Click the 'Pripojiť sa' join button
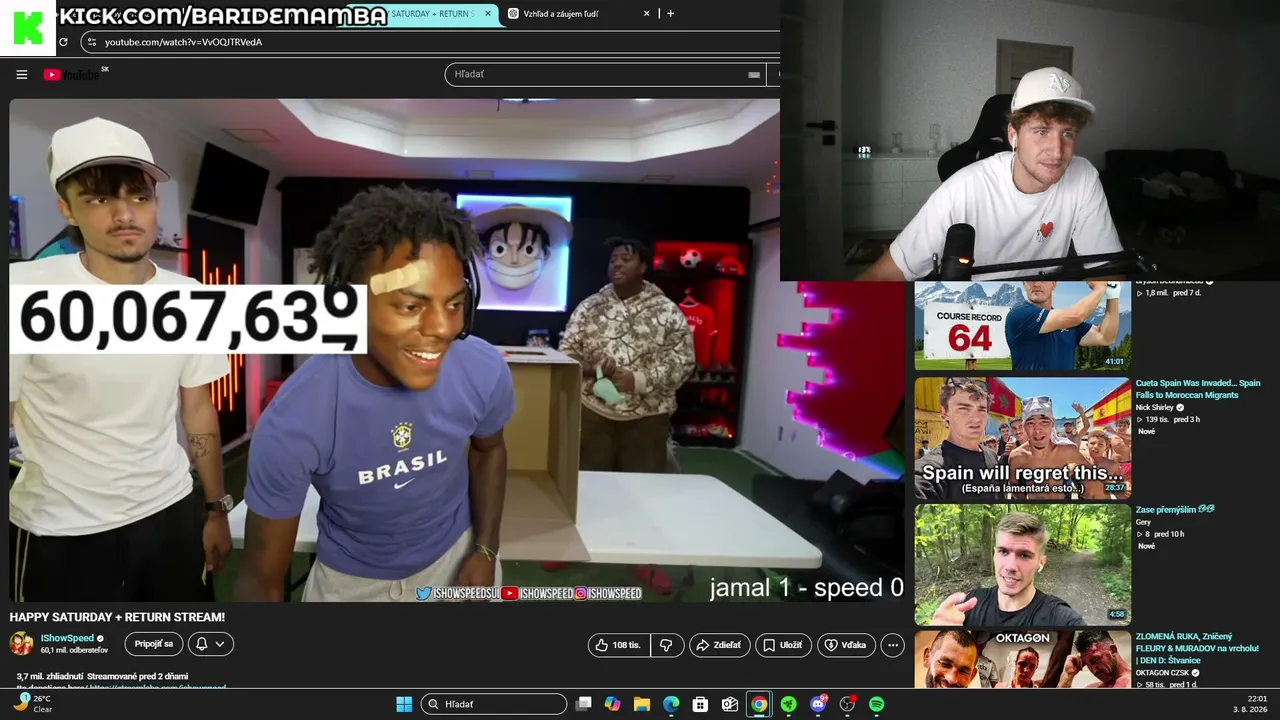1280x720 pixels. 154,644
